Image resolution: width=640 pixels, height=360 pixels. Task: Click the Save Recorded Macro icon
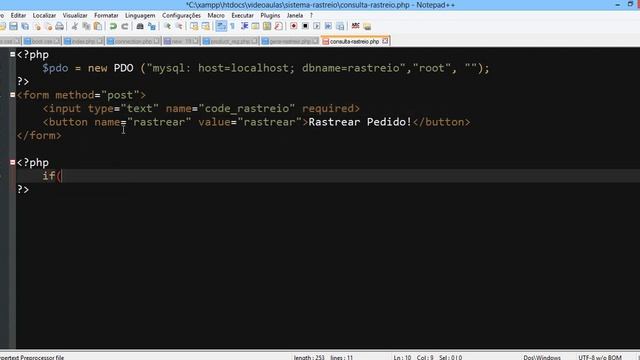click(340, 27)
